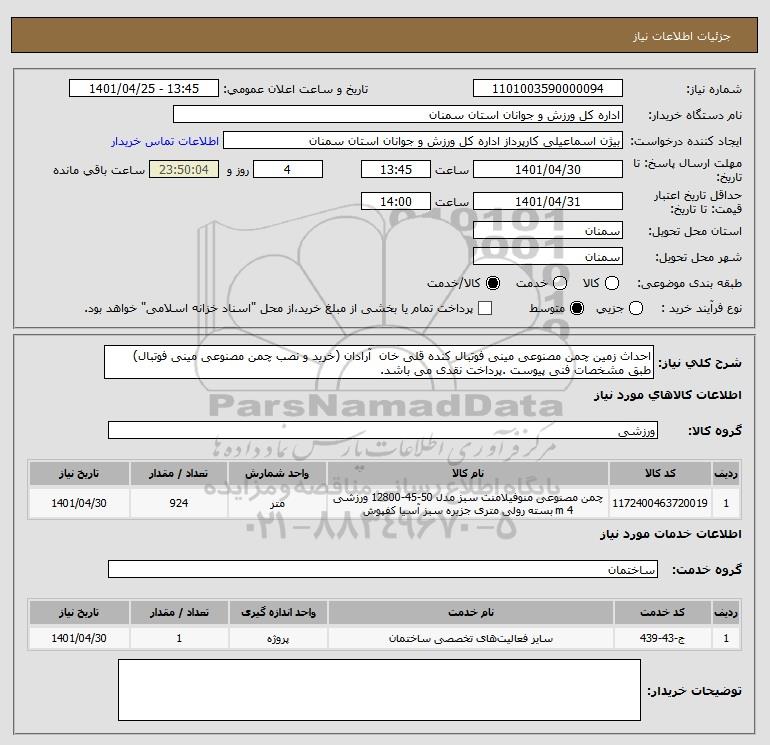Select the متوسط purchase type radio

pyautogui.click(x=577, y=308)
